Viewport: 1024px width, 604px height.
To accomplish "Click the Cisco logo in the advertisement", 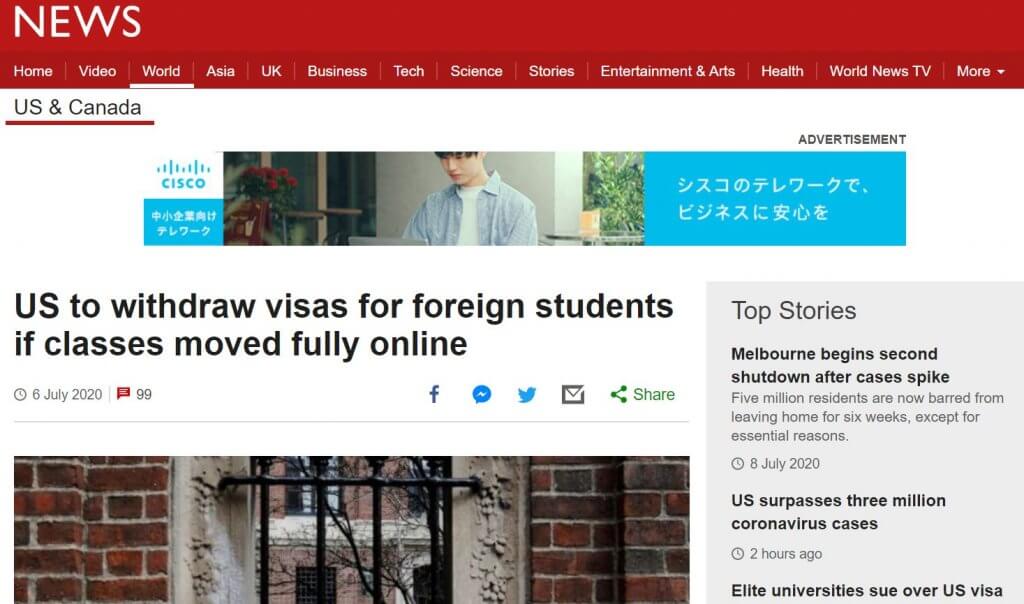I will [x=184, y=175].
